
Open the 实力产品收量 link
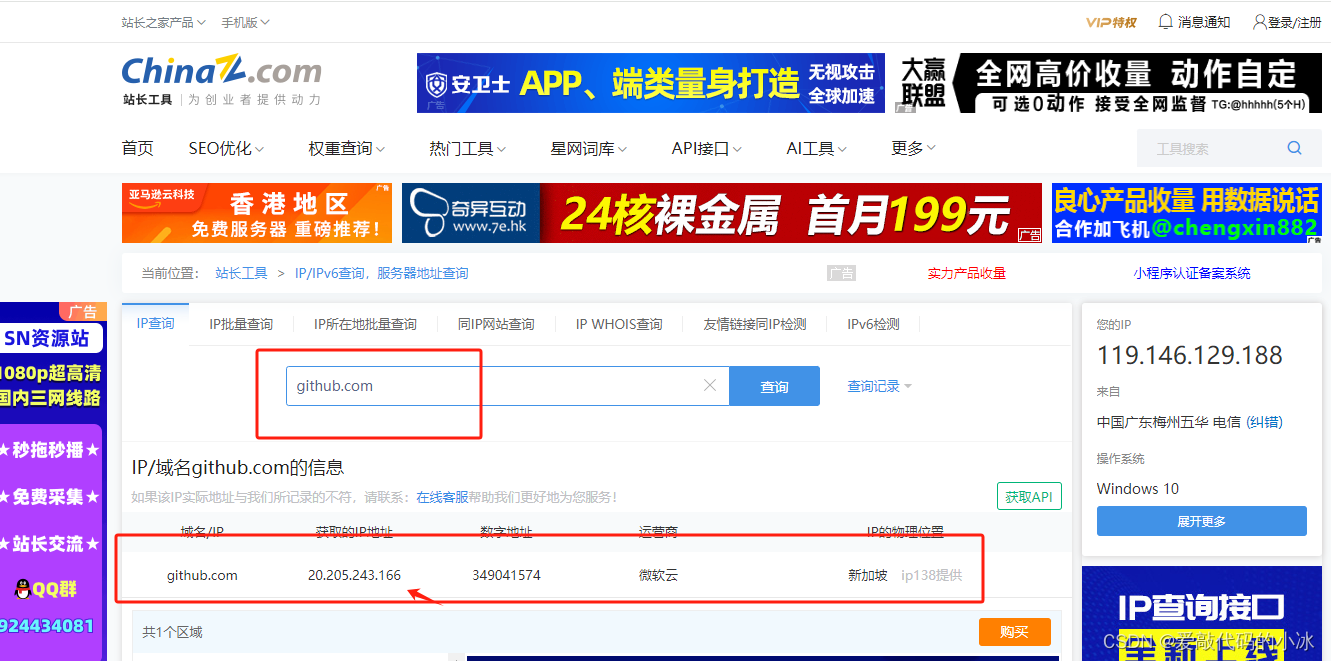pyautogui.click(x=966, y=273)
